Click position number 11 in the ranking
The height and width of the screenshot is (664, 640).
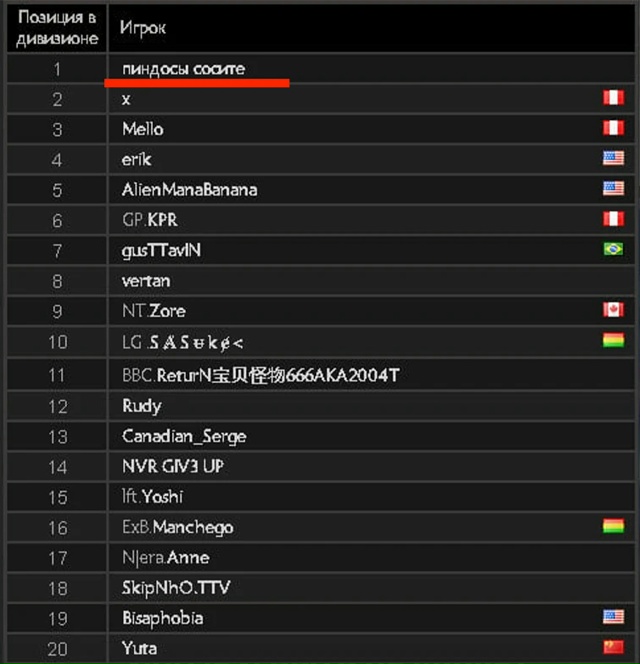57,375
